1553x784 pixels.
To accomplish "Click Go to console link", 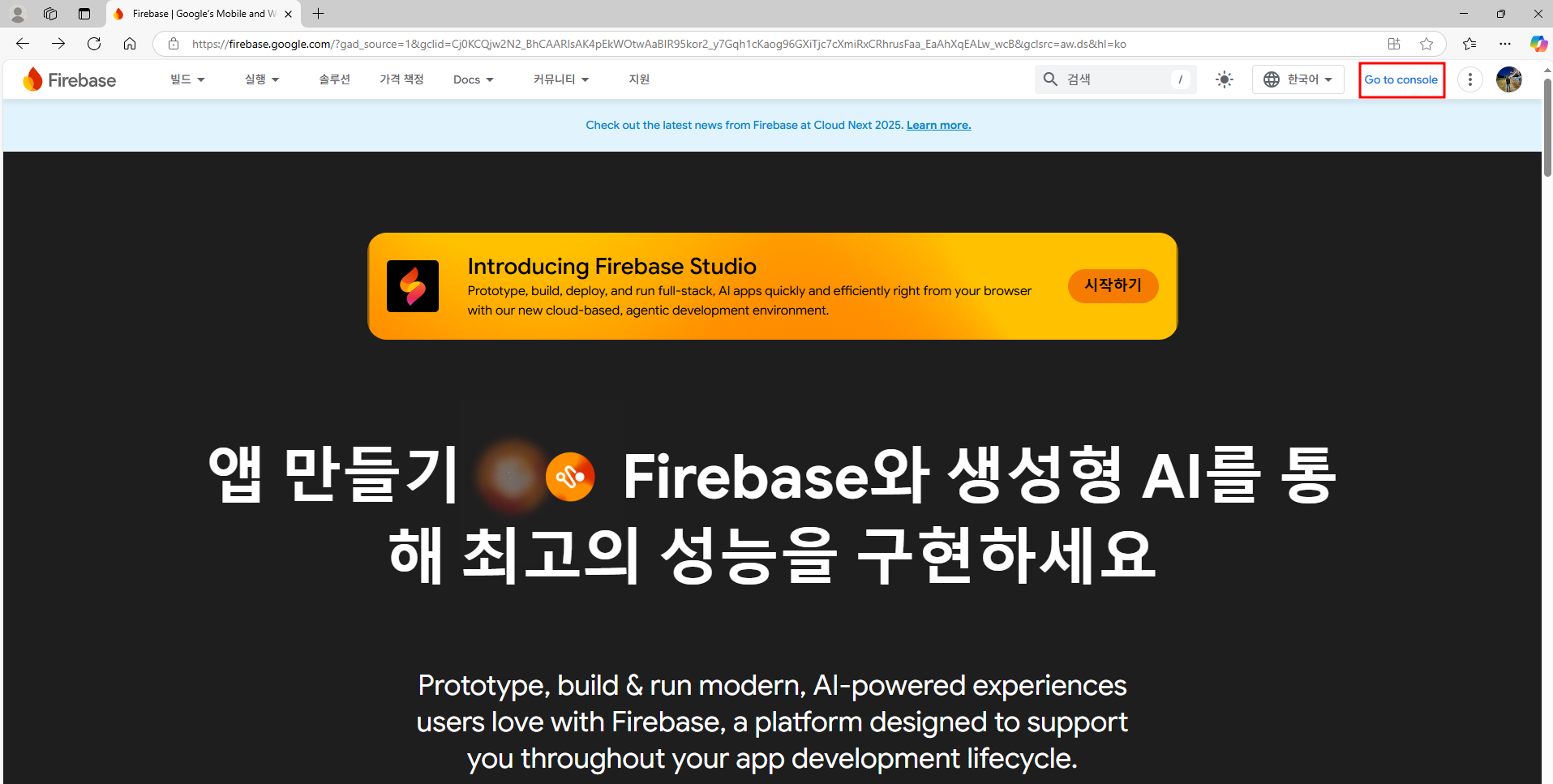I will pyautogui.click(x=1401, y=79).
